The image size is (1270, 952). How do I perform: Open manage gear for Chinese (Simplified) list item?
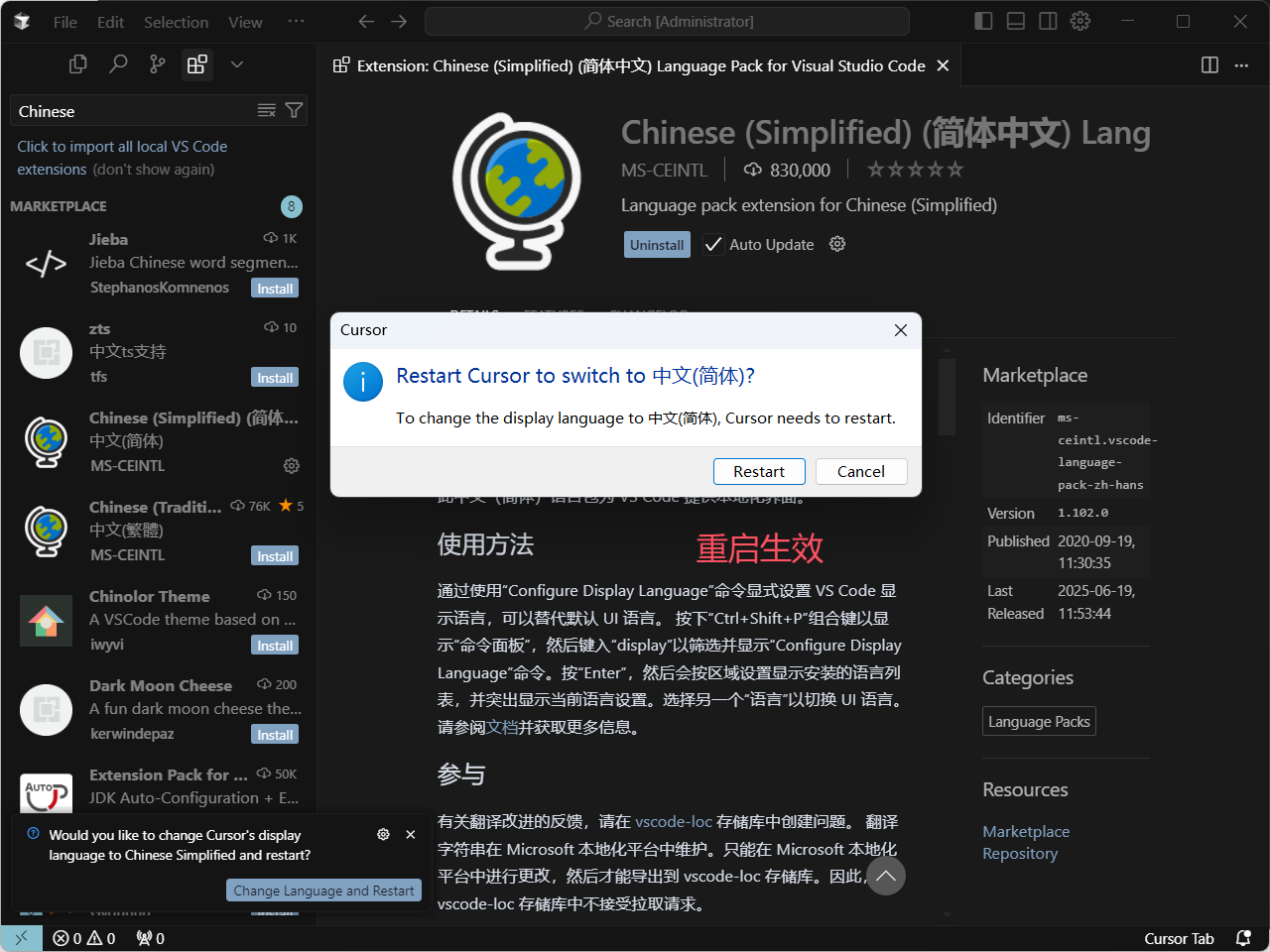click(x=291, y=465)
